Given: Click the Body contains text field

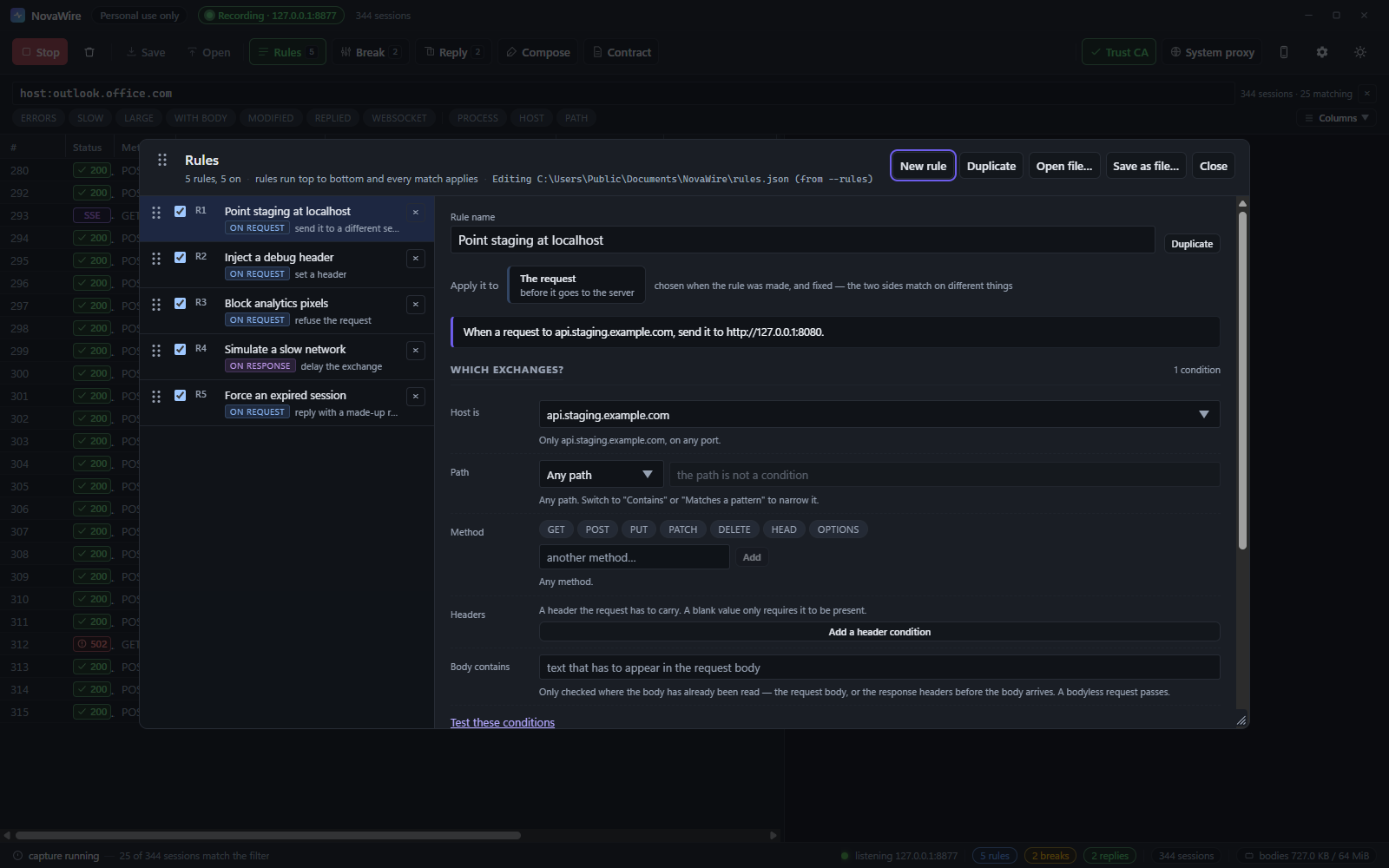Looking at the screenshot, I should (879, 667).
